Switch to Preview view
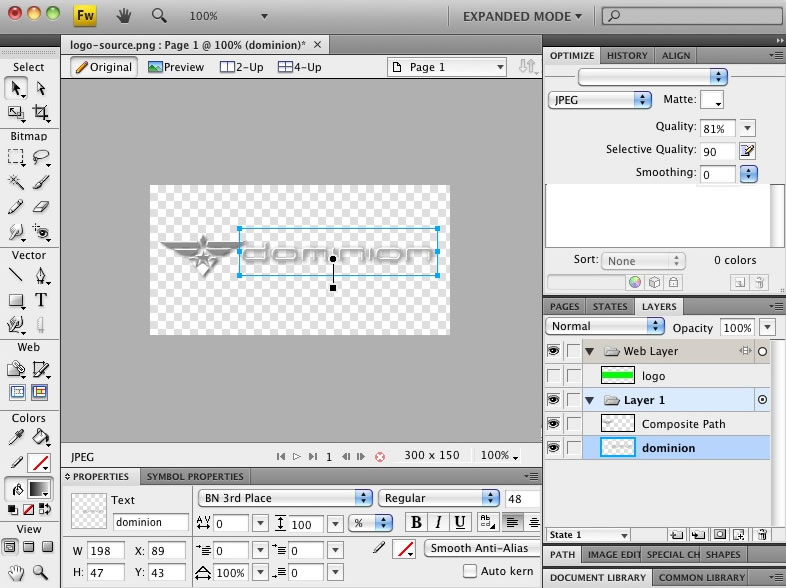This screenshot has width=786, height=588. pos(176,67)
